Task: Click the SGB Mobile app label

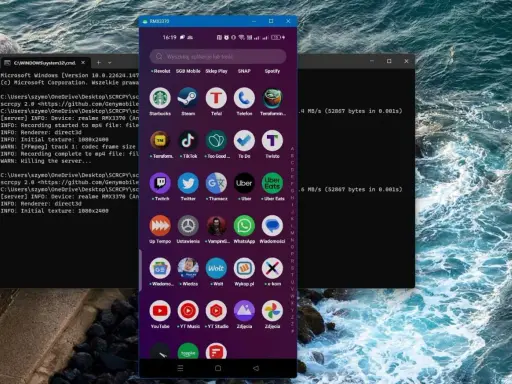Action: 188,71
